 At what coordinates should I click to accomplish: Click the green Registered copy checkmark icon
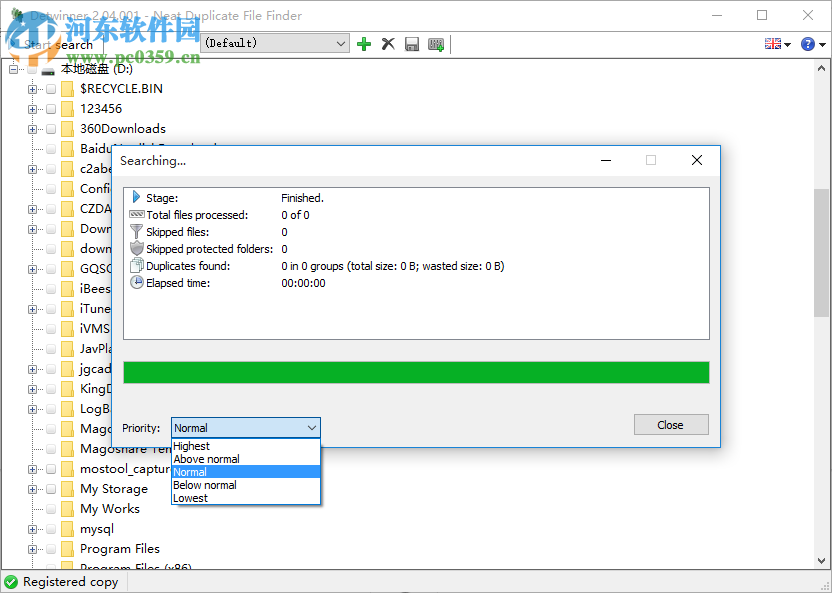(x=11, y=582)
